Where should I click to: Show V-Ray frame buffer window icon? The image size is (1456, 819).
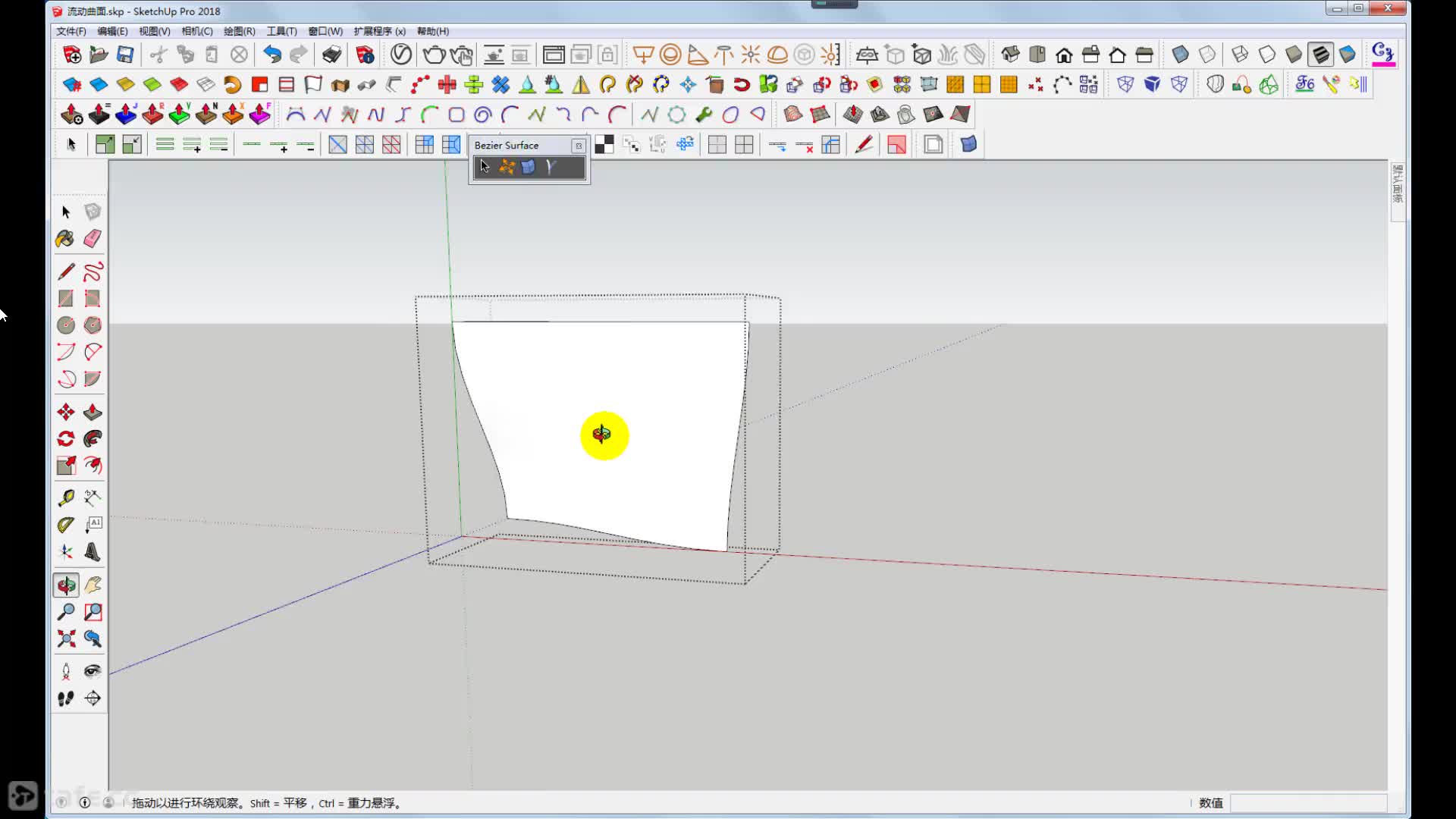point(554,55)
